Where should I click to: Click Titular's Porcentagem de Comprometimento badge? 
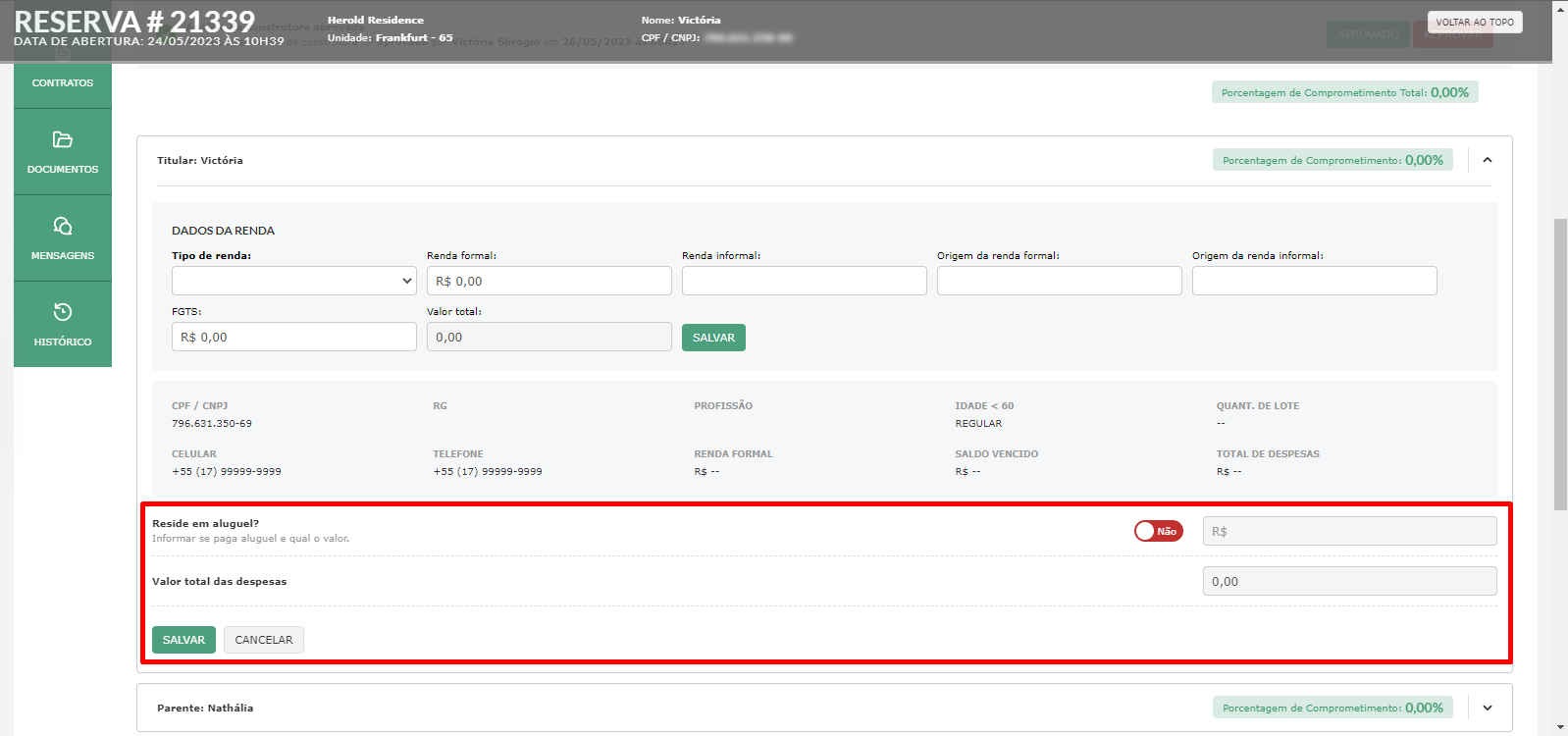(1333, 160)
